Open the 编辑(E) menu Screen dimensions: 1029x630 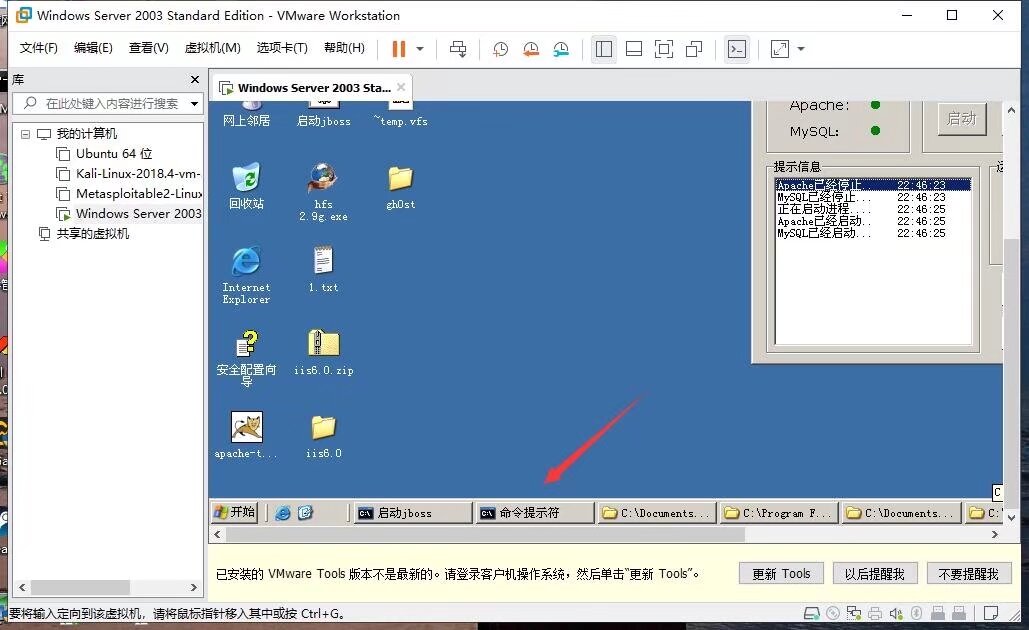93,48
